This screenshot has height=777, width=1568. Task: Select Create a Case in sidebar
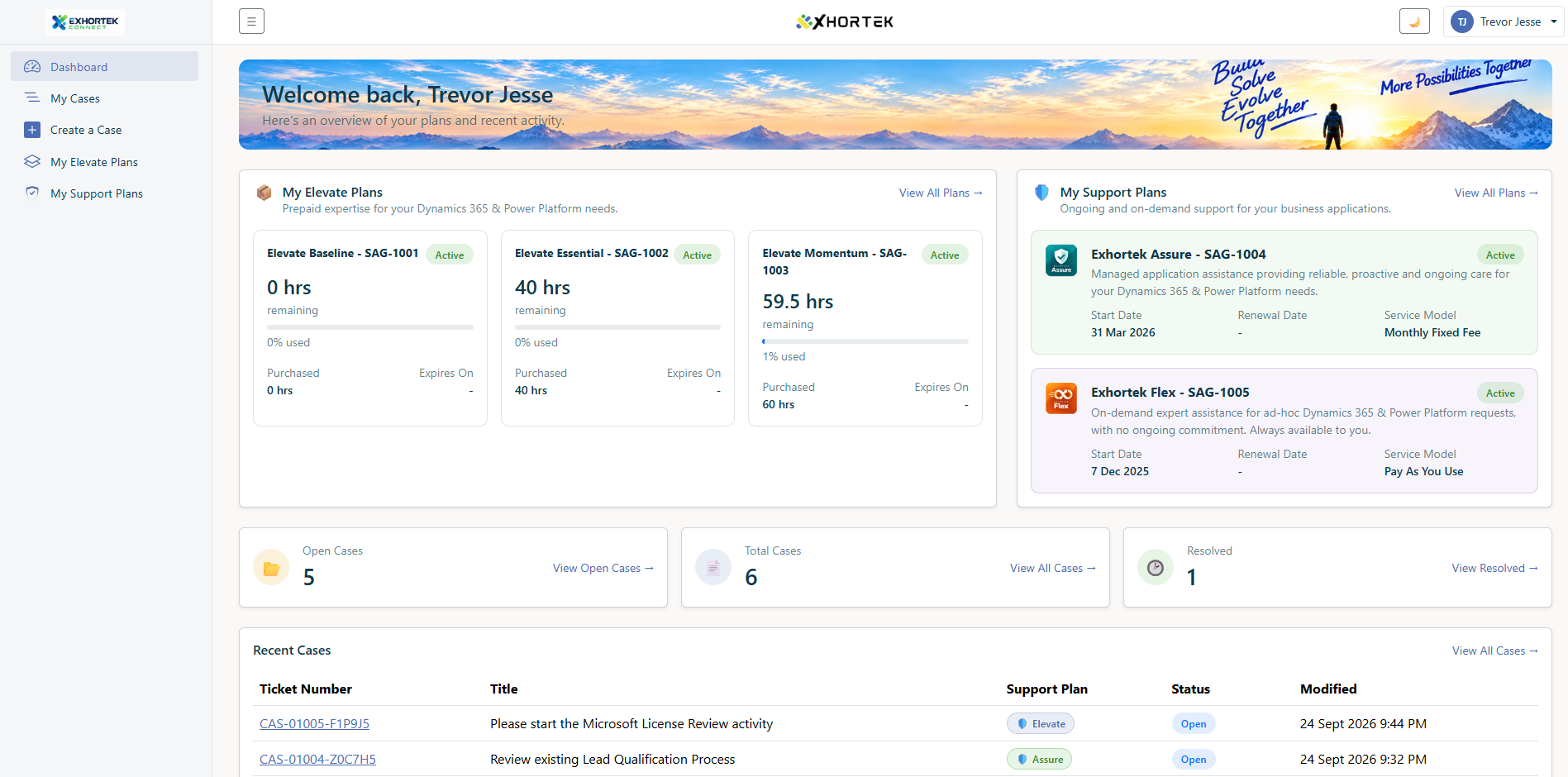click(104, 130)
